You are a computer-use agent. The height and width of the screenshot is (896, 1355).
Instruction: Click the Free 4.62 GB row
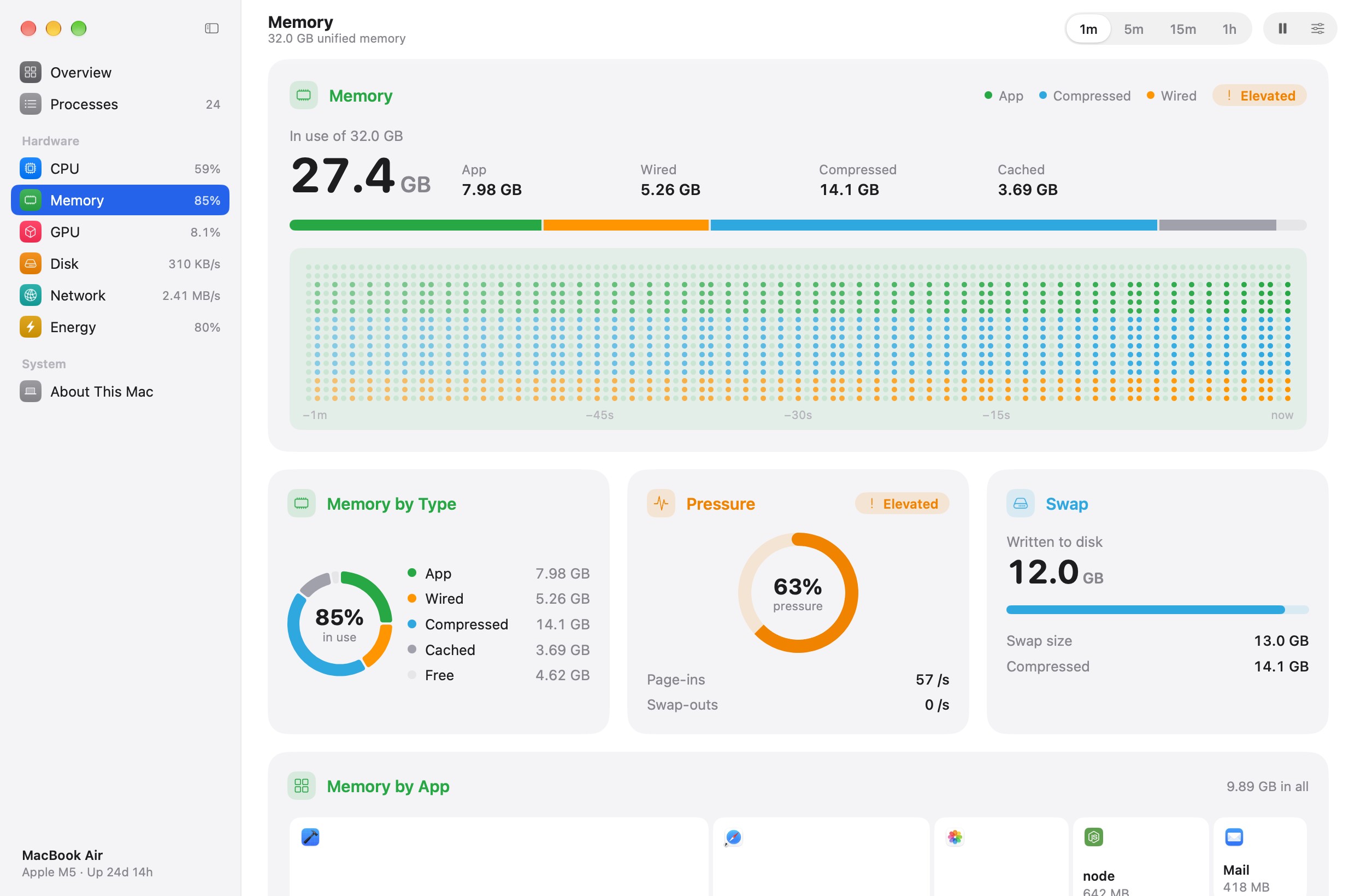498,675
